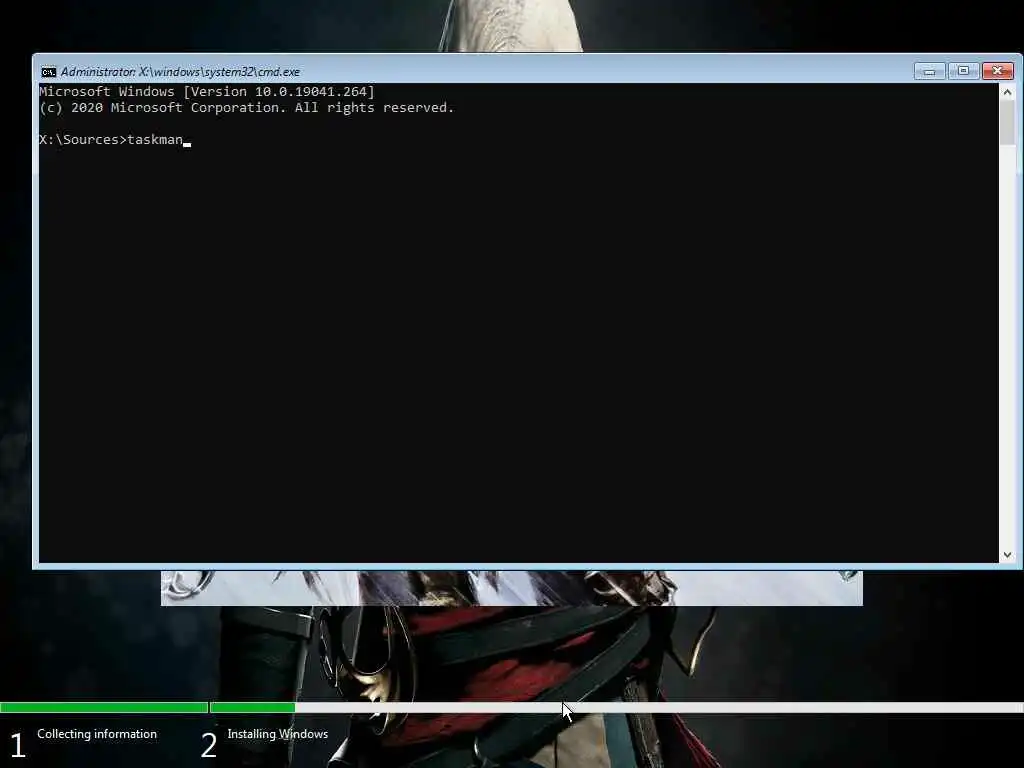Click the step number 2 indicator

point(208,745)
